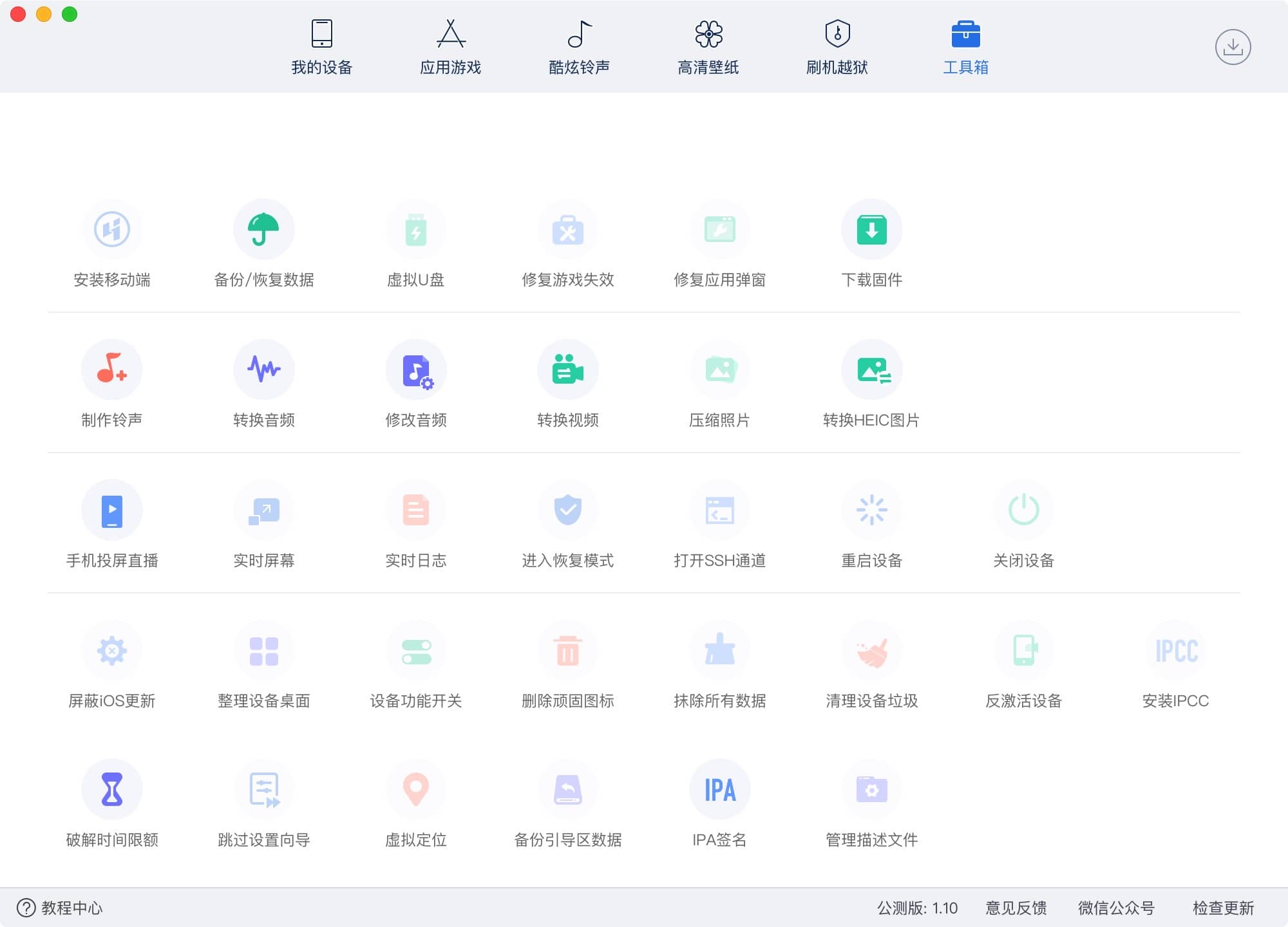Viewport: 1288px width, 927px height.
Task: Open the Download Firmware icon
Action: tap(871, 230)
